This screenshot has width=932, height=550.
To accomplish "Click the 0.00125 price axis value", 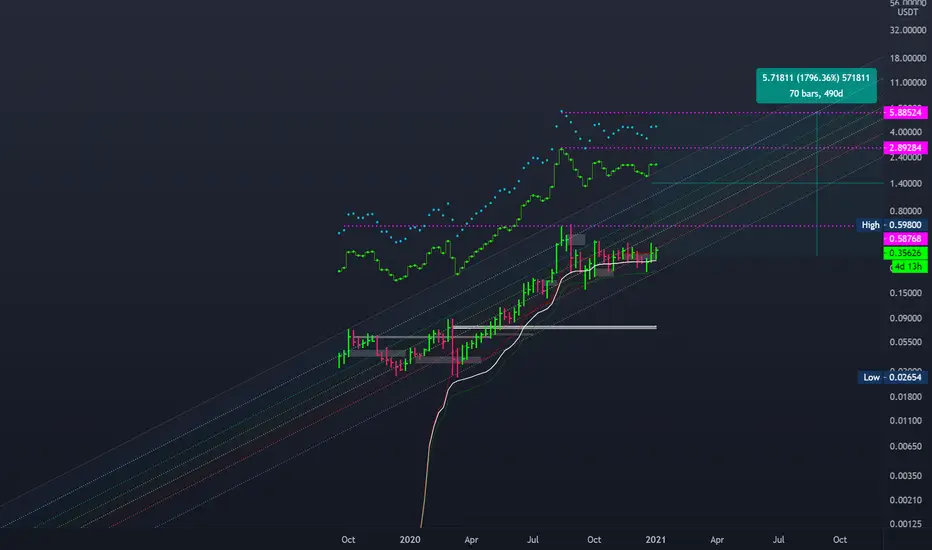I will point(908,524).
